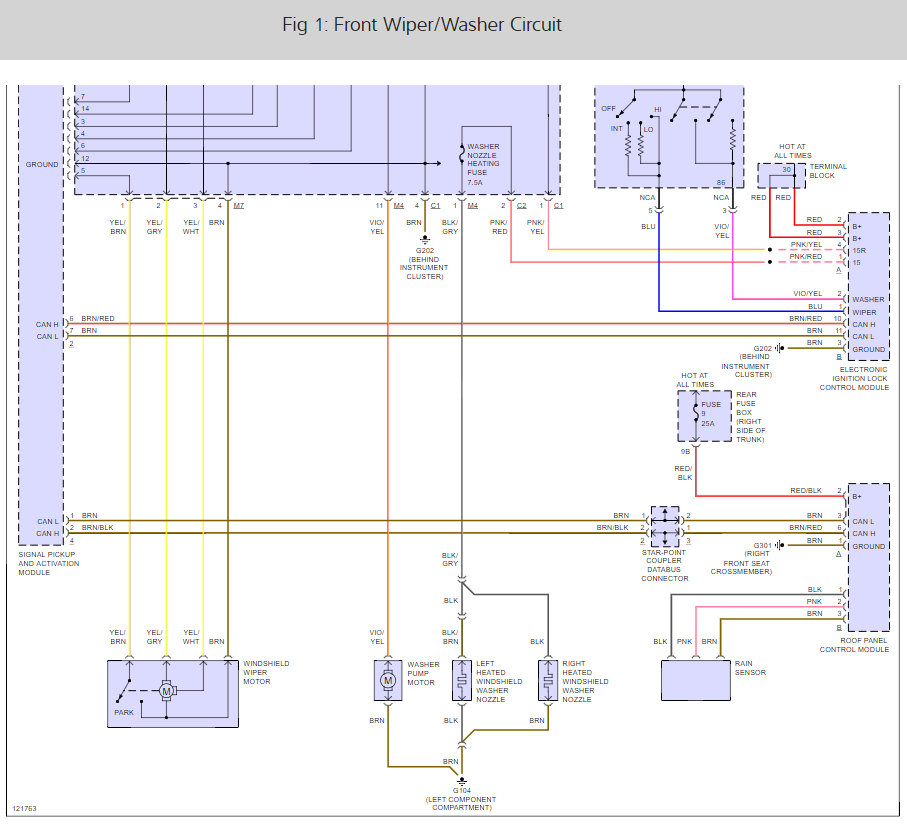The width and height of the screenshot is (907, 834).
Task: Click the "RAIN SENSOR" label
Action: click(x=750, y=668)
